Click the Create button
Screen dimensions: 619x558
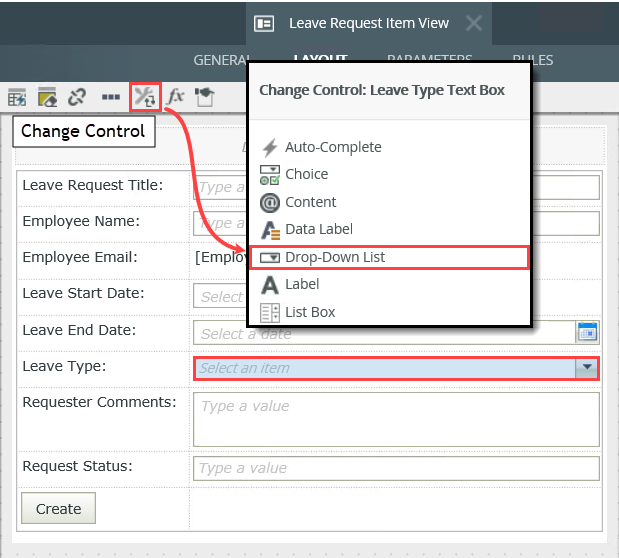pos(58,508)
